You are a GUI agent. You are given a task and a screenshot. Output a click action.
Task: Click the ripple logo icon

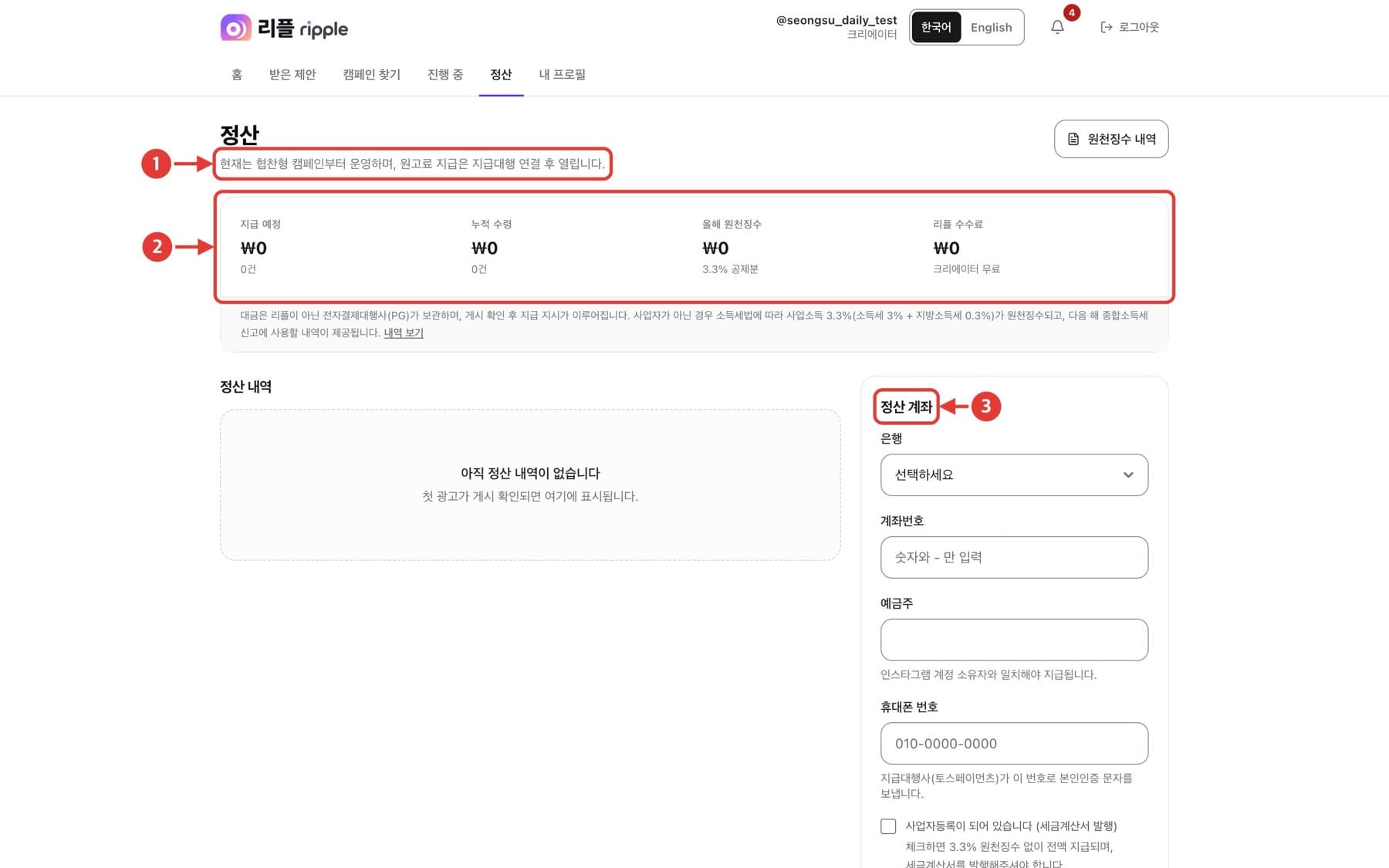click(x=235, y=28)
